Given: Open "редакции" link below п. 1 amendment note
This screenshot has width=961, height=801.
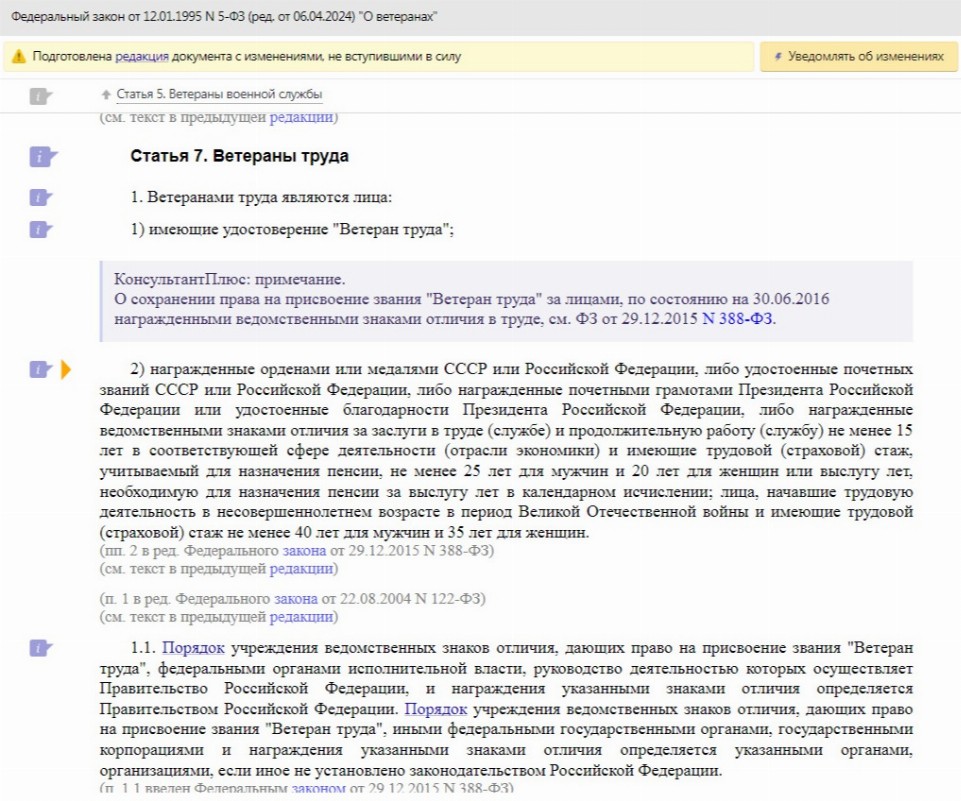Looking at the screenshot, I should [301, 616].
